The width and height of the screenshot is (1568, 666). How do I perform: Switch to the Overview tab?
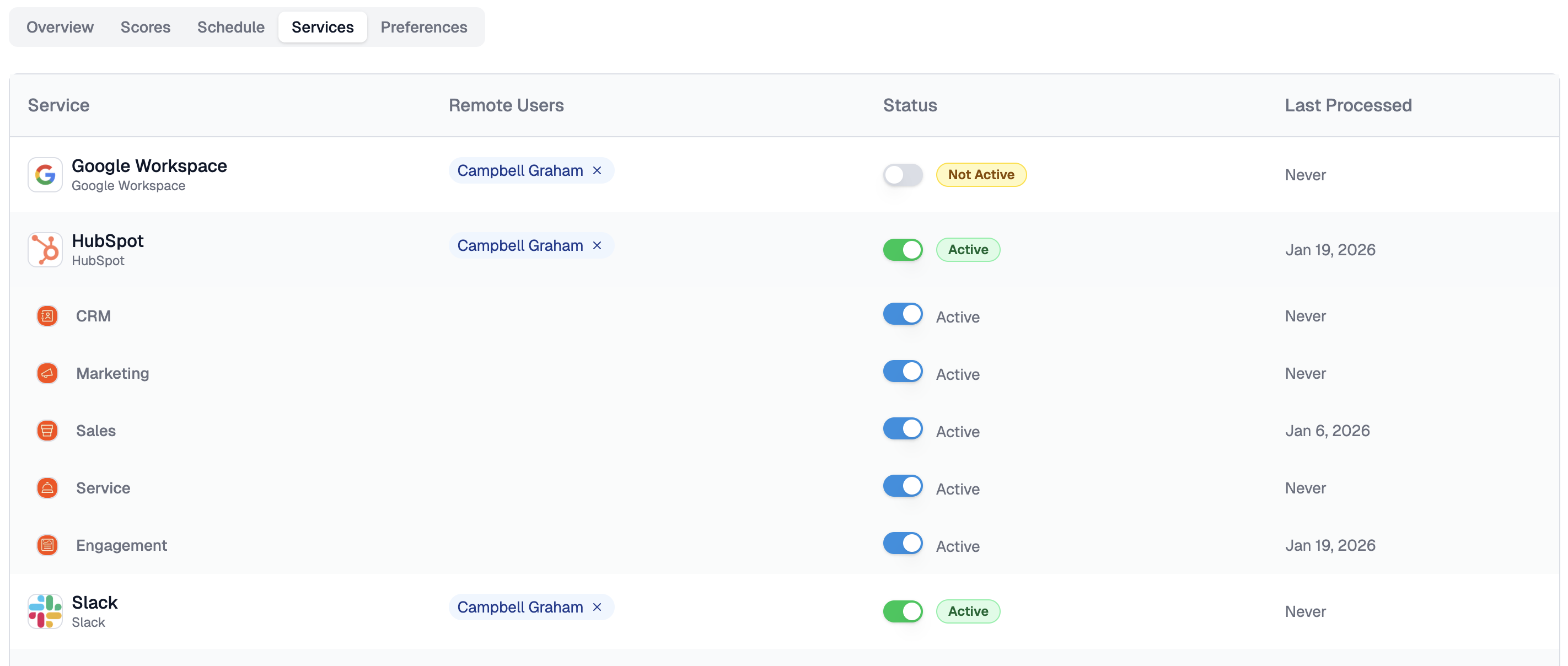click(60, 27)
